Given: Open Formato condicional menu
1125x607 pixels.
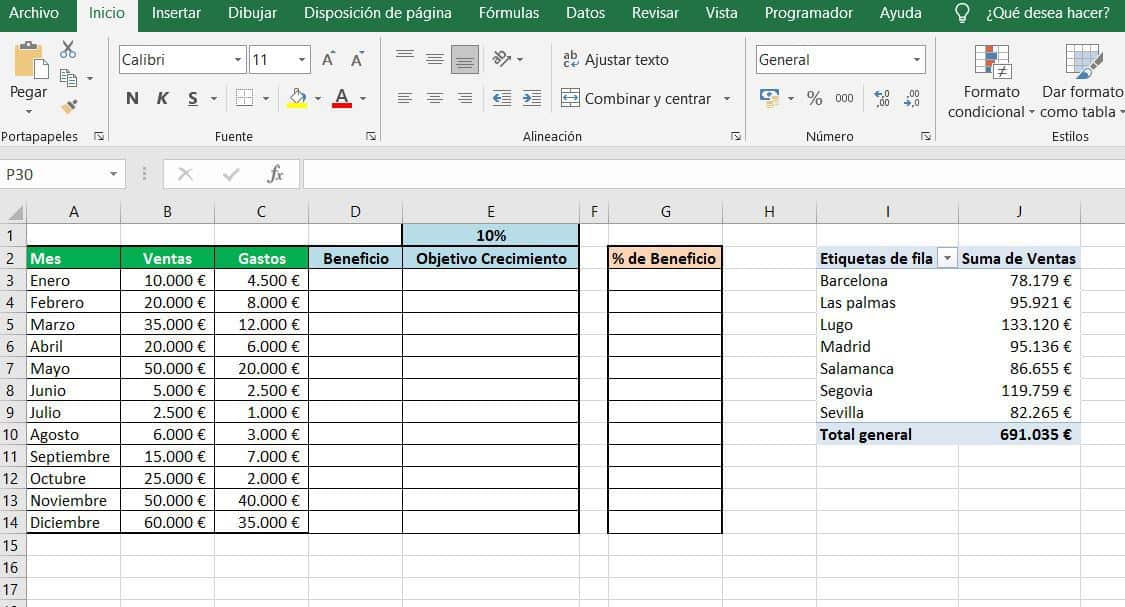Looking at the screenshot, I should coord(991,80).
